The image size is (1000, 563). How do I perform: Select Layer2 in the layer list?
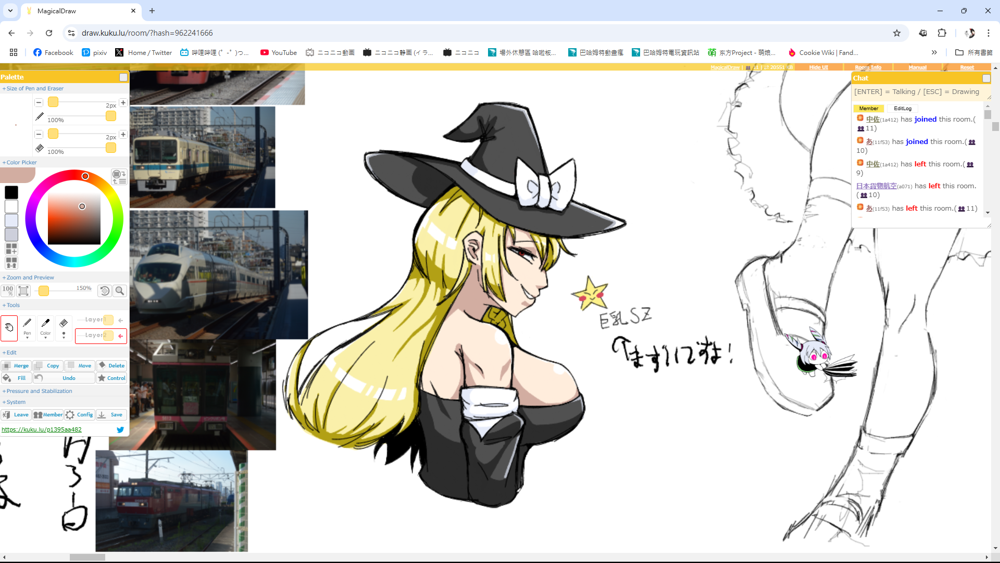pos(101,335)
